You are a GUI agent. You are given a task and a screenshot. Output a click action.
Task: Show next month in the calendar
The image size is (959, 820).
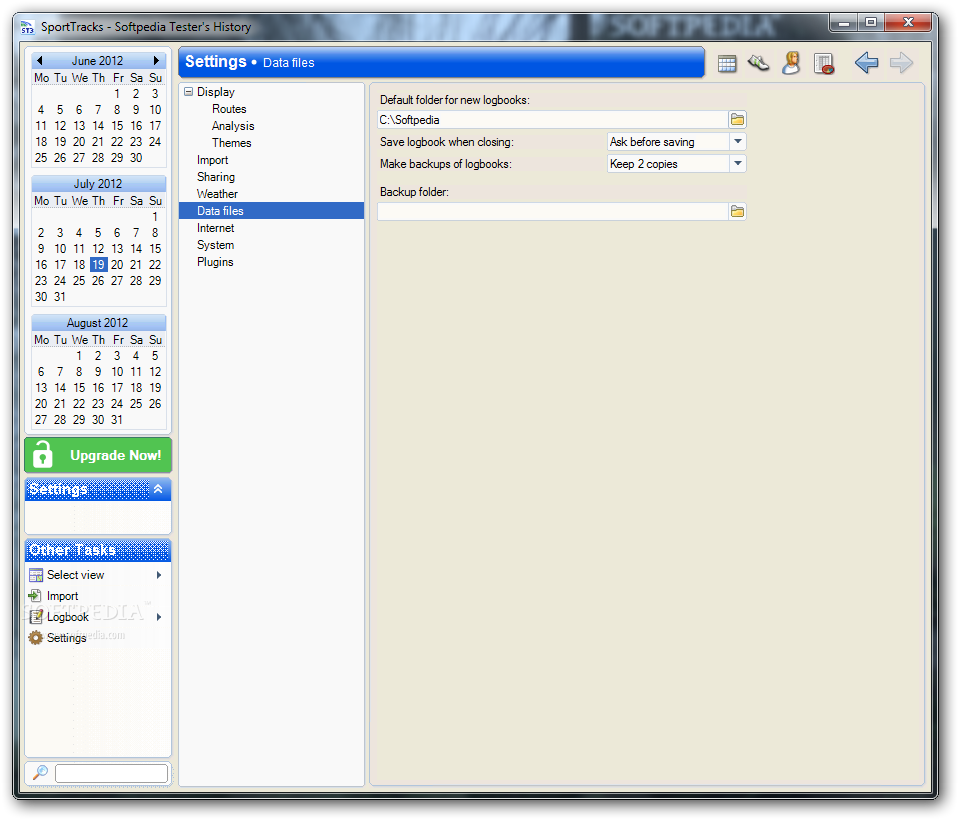click(x=157, y=61)
